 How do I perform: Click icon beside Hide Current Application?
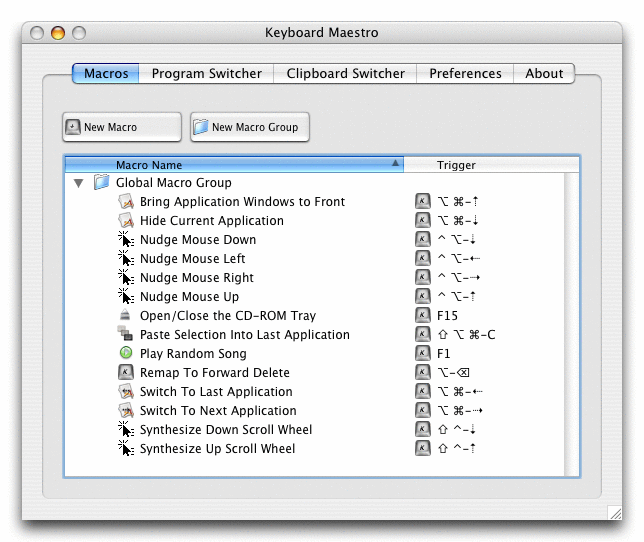126,220
